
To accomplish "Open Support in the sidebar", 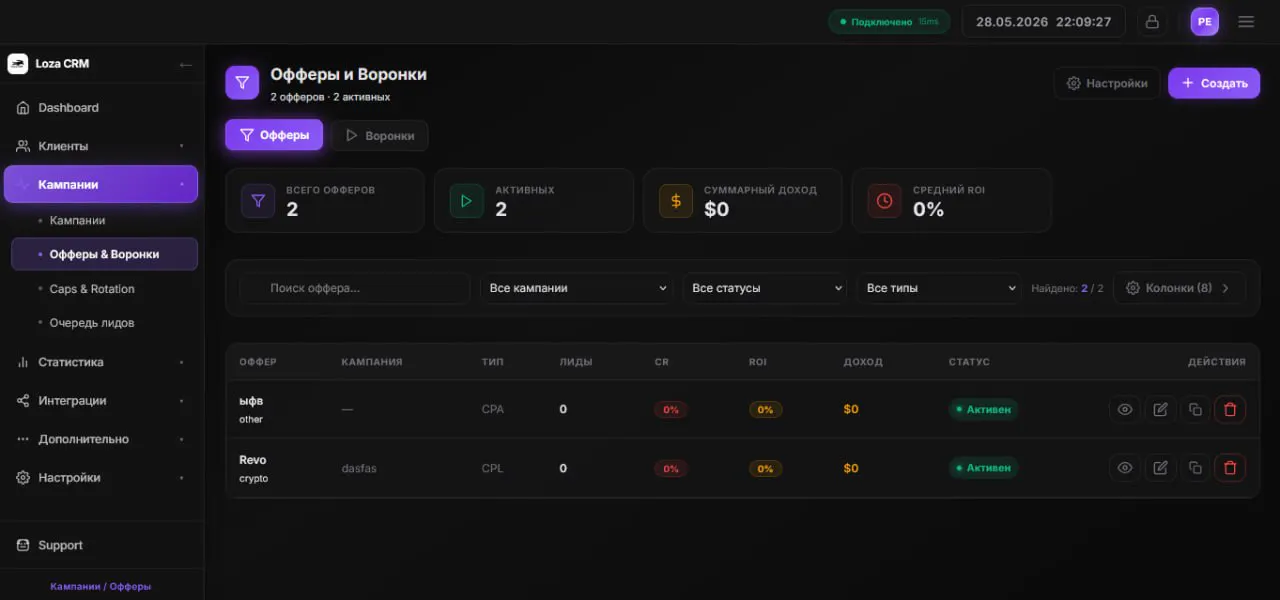I will 101,545.
